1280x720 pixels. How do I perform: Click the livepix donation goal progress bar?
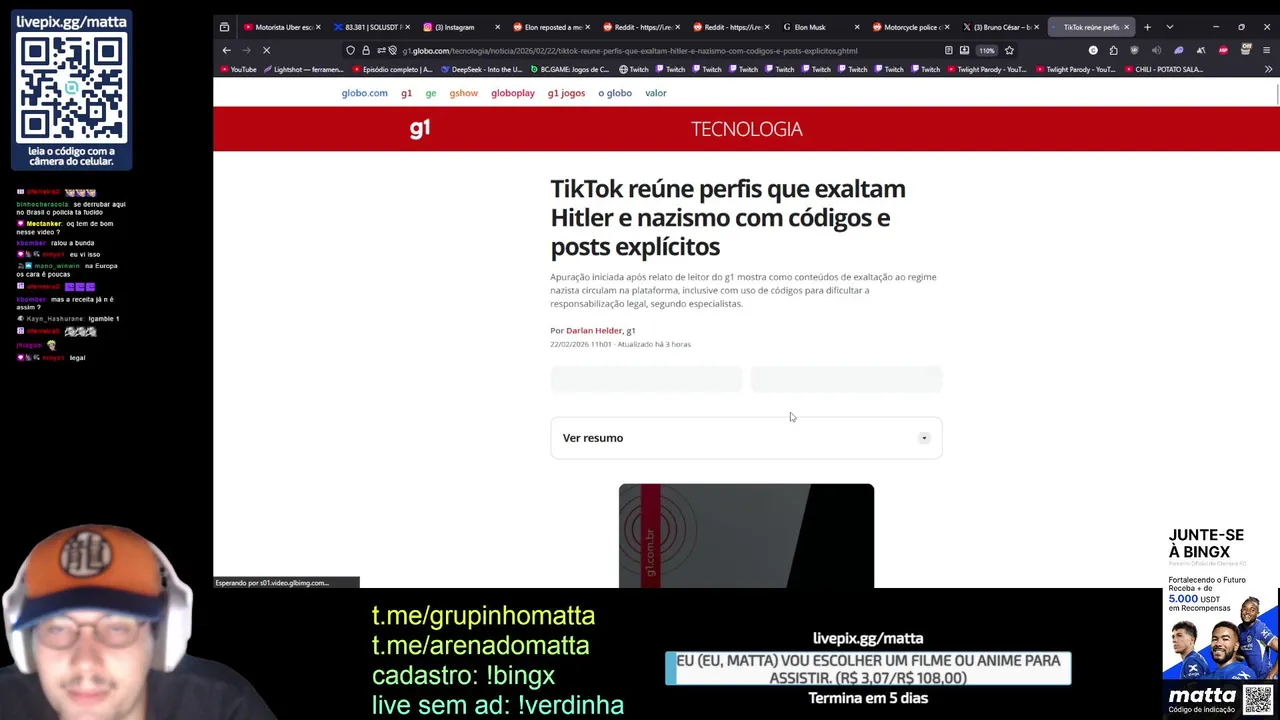pos(868,669)
